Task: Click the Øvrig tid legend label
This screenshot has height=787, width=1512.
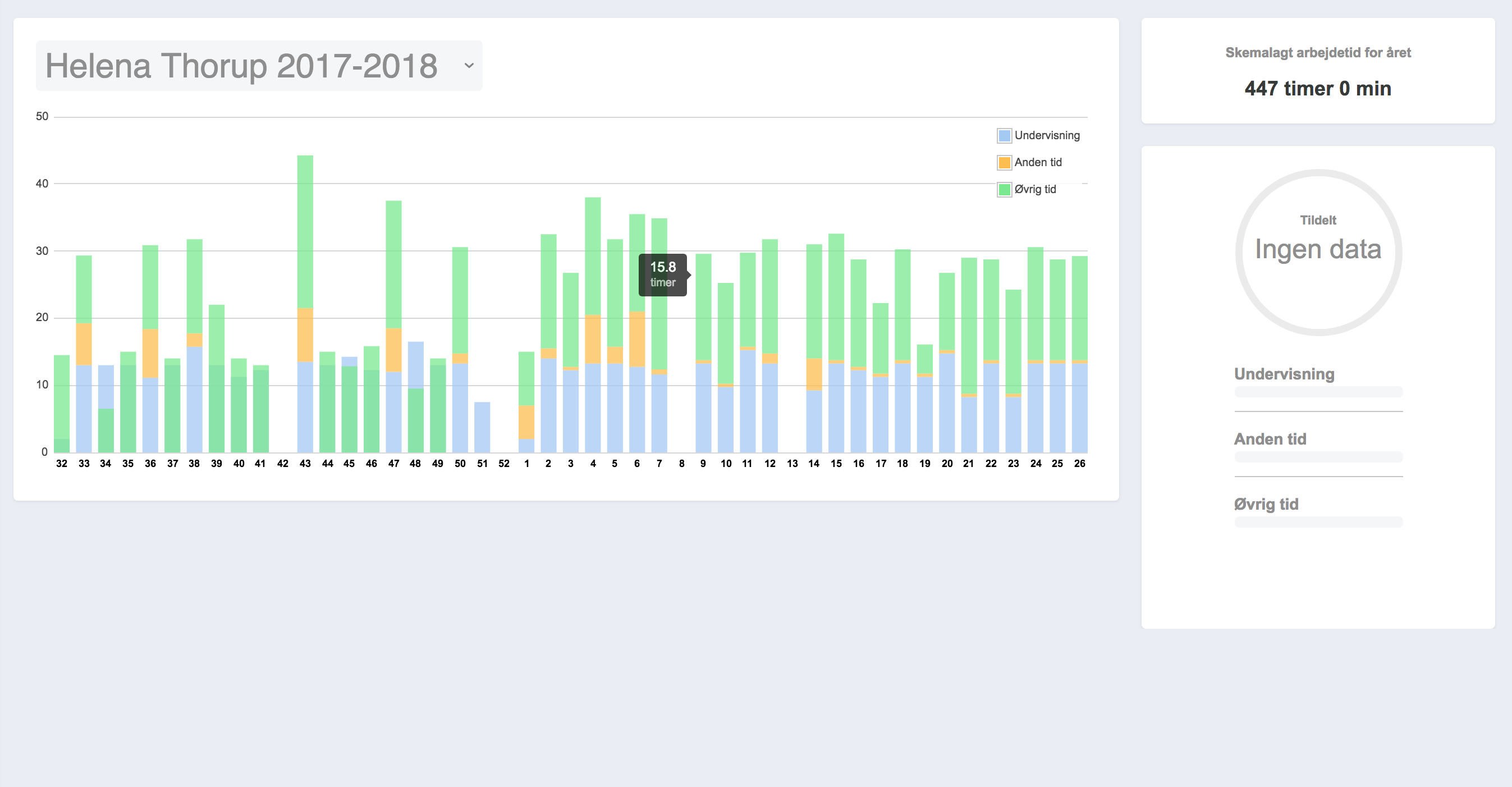Action: pos(1035,190)
